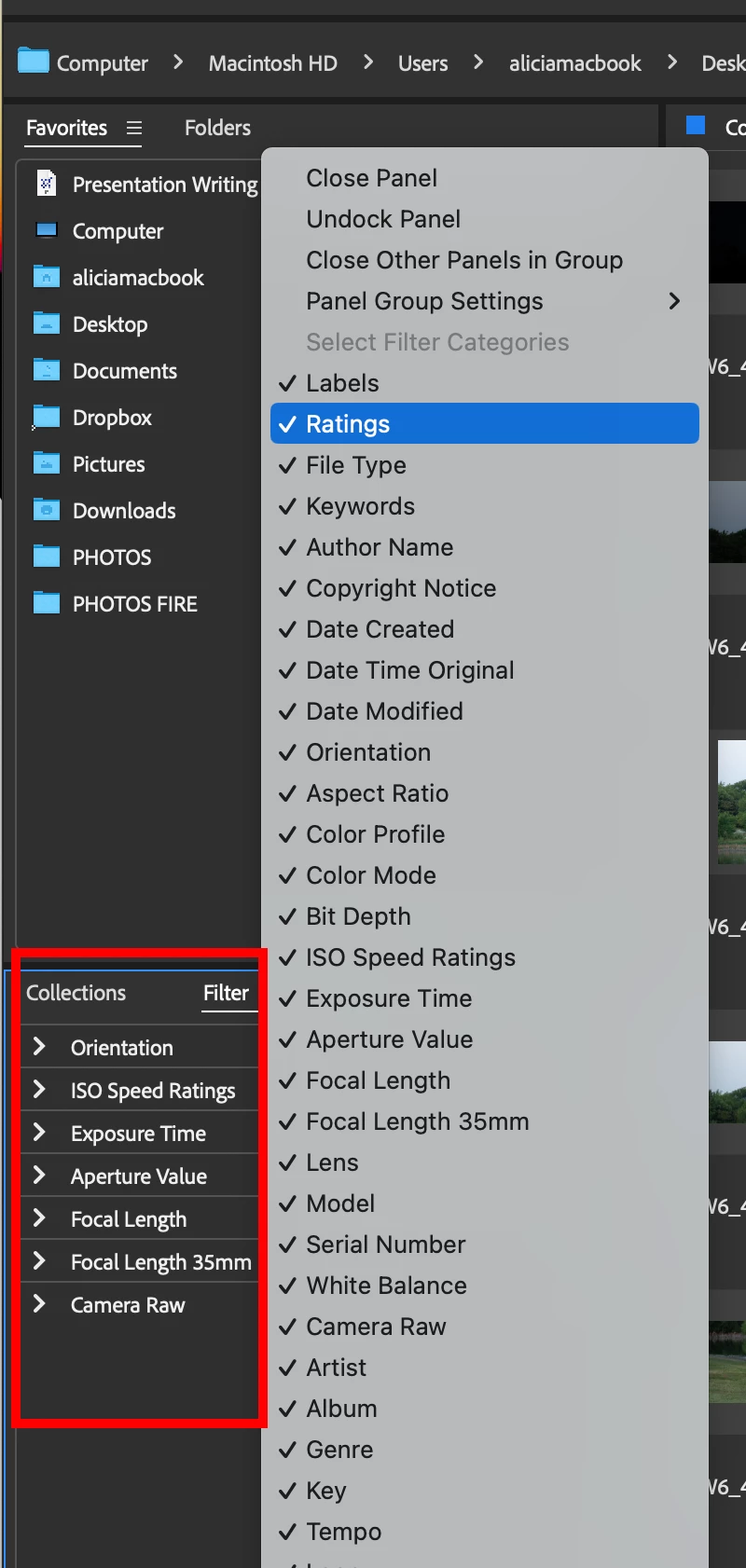This screenshot has width=746, height=1568.
Task: Toggle the Serial Number filter category
Action: [x=484, y=1245]
